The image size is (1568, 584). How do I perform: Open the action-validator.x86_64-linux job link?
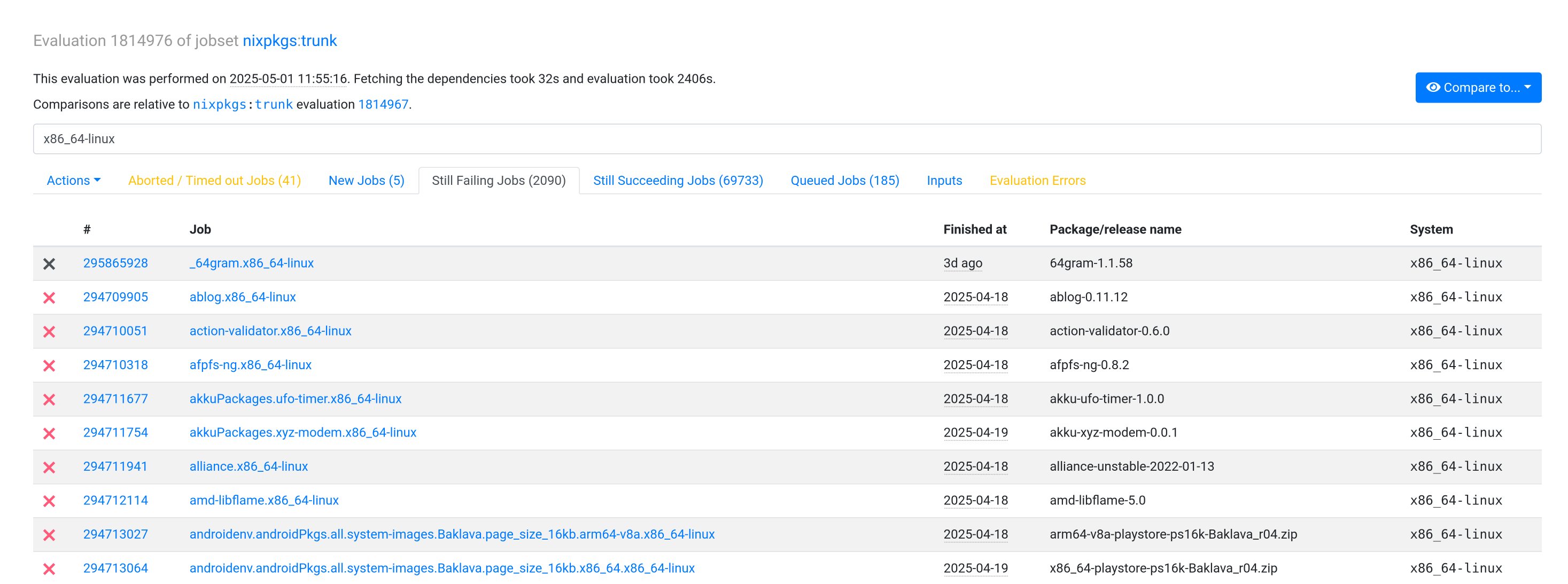[x=270, y=331]
